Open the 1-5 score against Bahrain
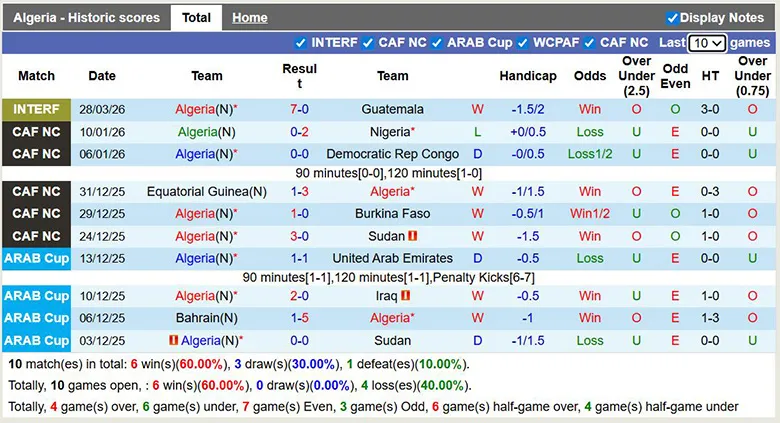Image resolution: width=780 pixels, height=423 pixels. [299, 318]
